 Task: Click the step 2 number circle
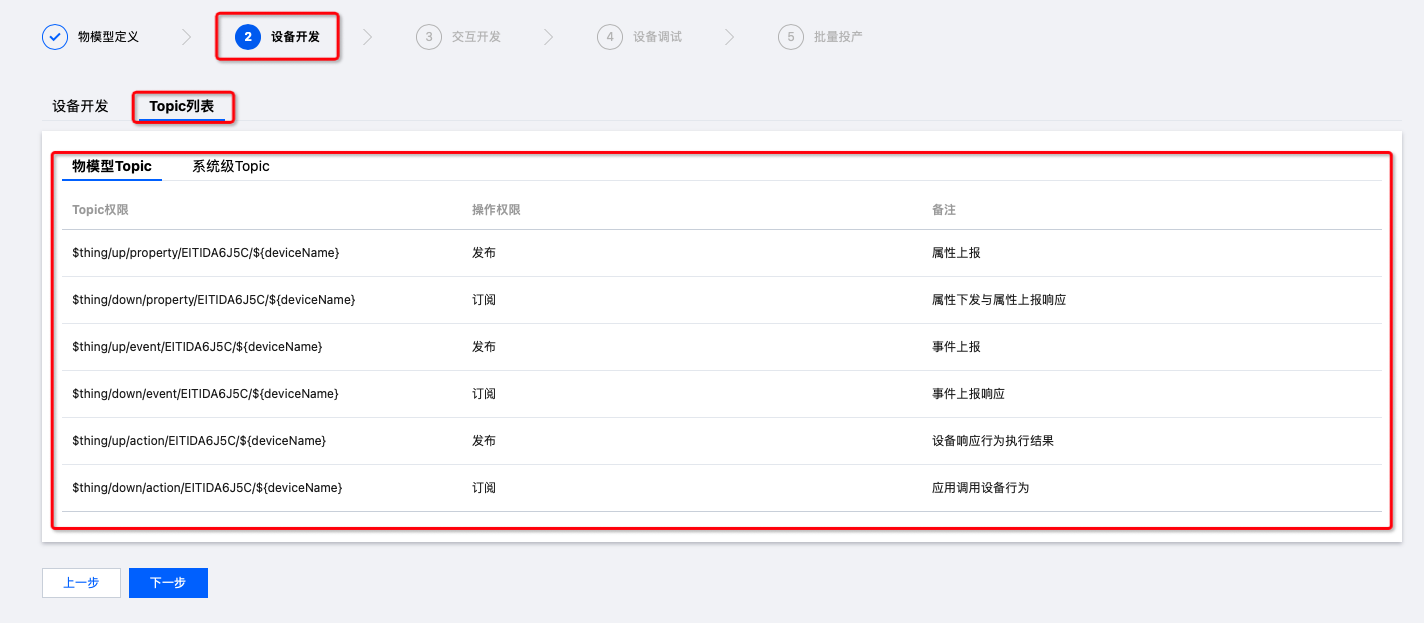(248, 37)
